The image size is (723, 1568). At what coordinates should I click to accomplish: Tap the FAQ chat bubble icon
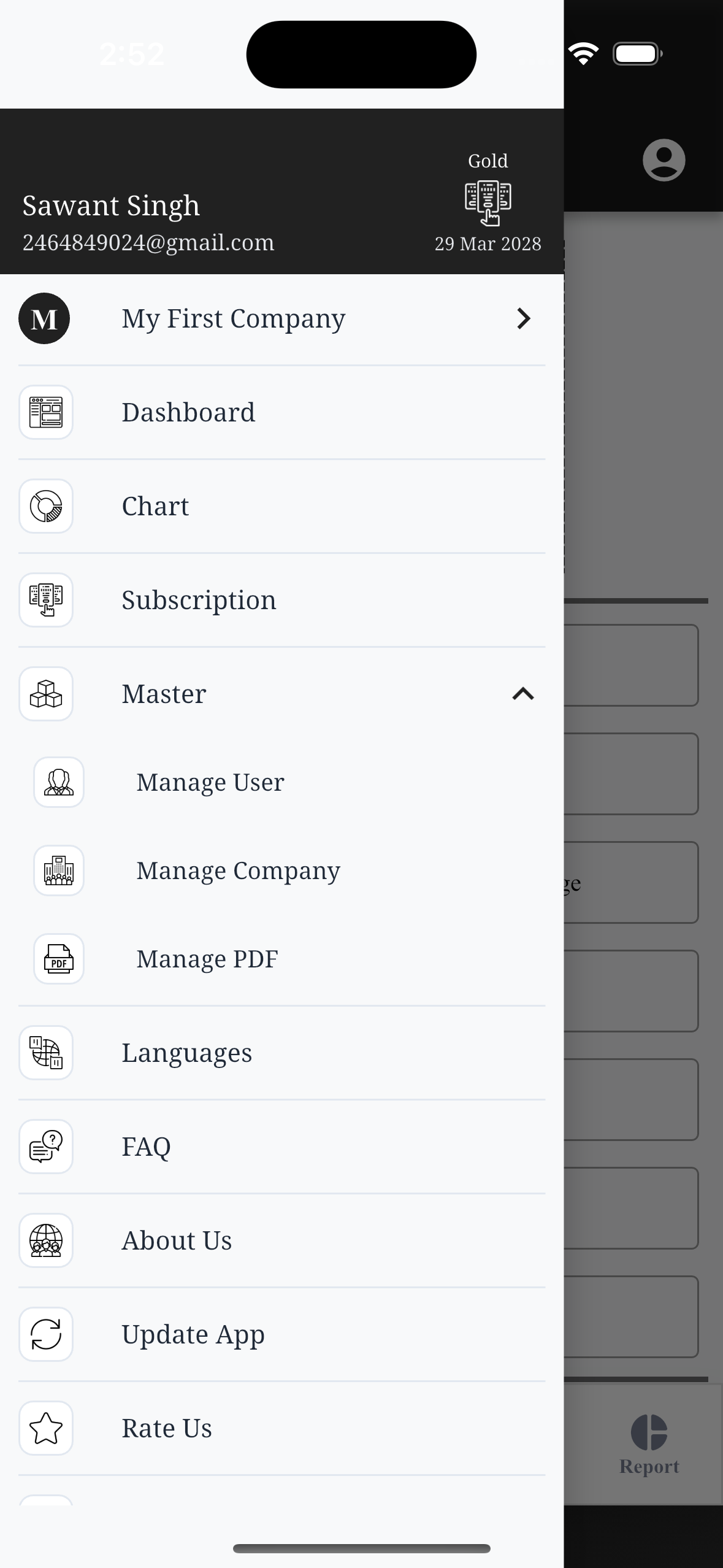tap(46, 1147)
